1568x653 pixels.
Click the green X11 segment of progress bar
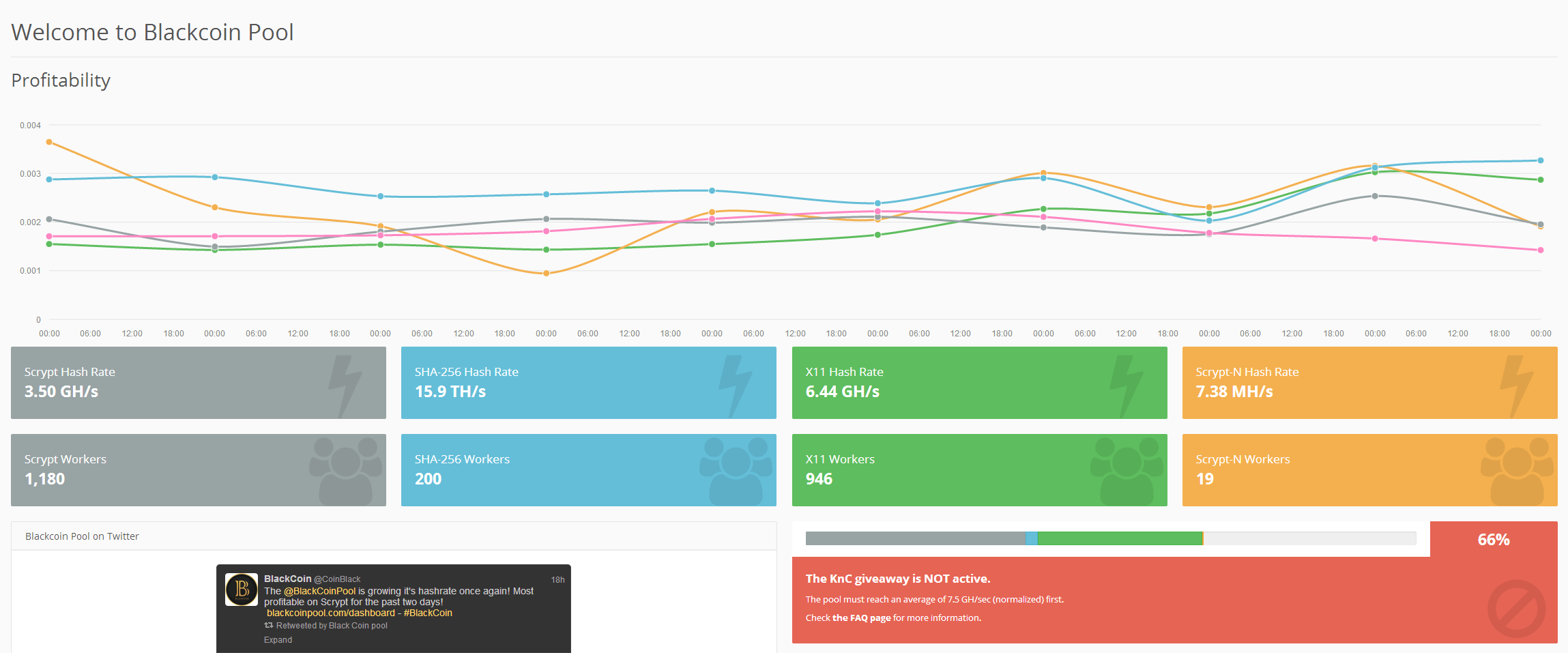(x=1120, y=538)
